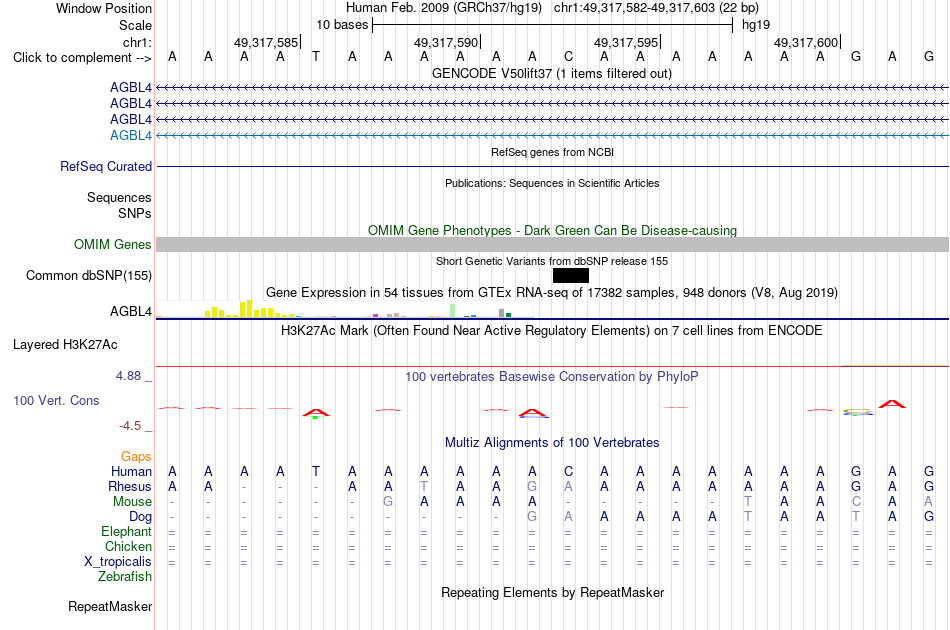The height and width of the screenshot is (630, 950).
Task: Open the Common dbSNP(155) track label
Action: 88,276
